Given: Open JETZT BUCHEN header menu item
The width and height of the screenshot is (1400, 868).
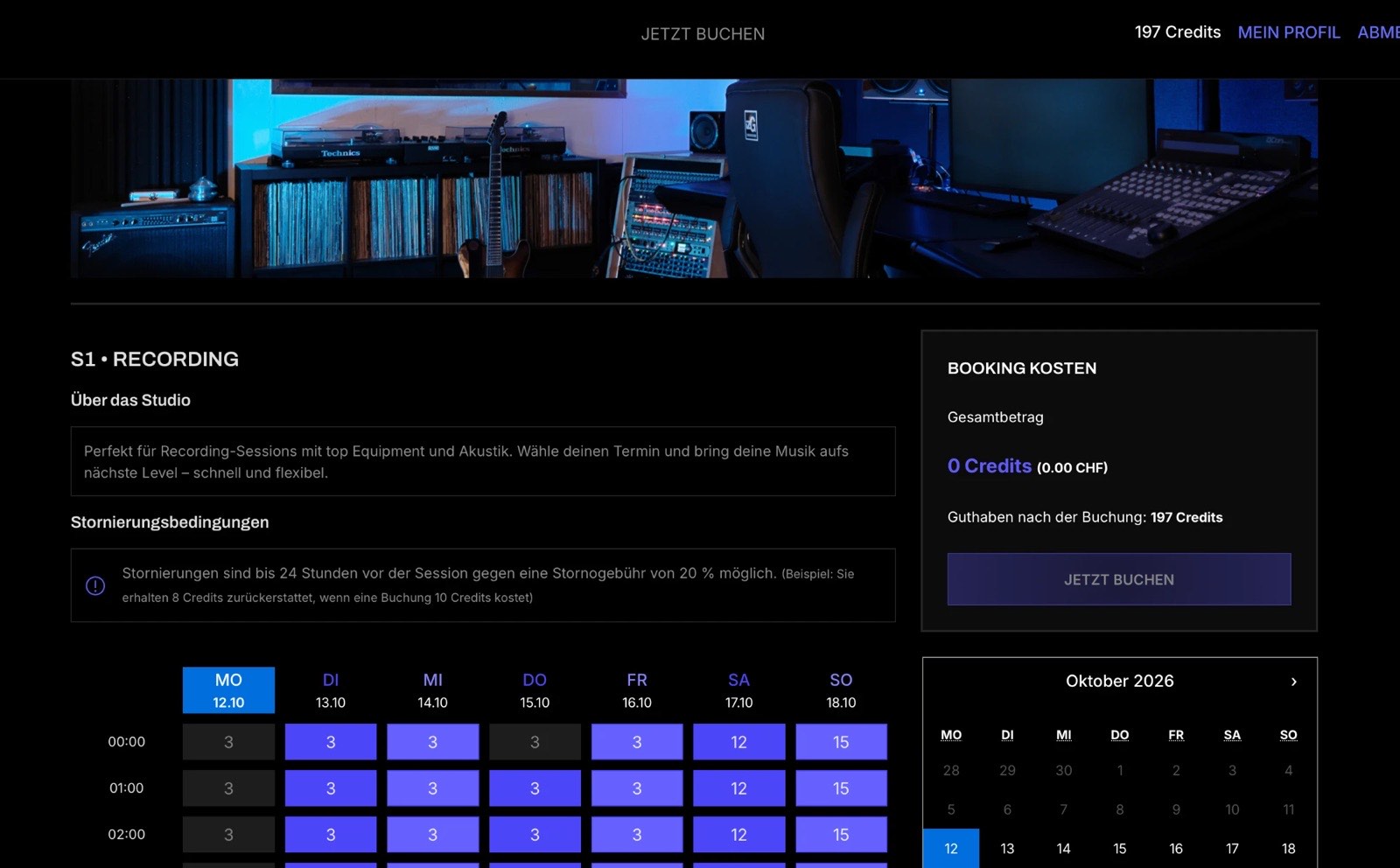Looking at the screenshot, I should pos(703,34).
